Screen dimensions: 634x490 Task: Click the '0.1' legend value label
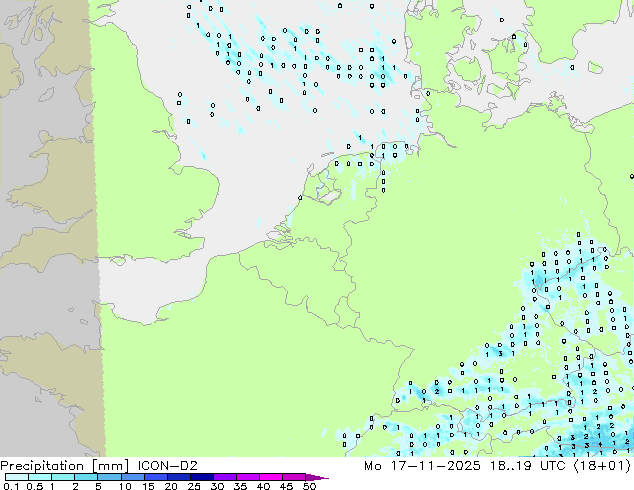pos(11,486)
